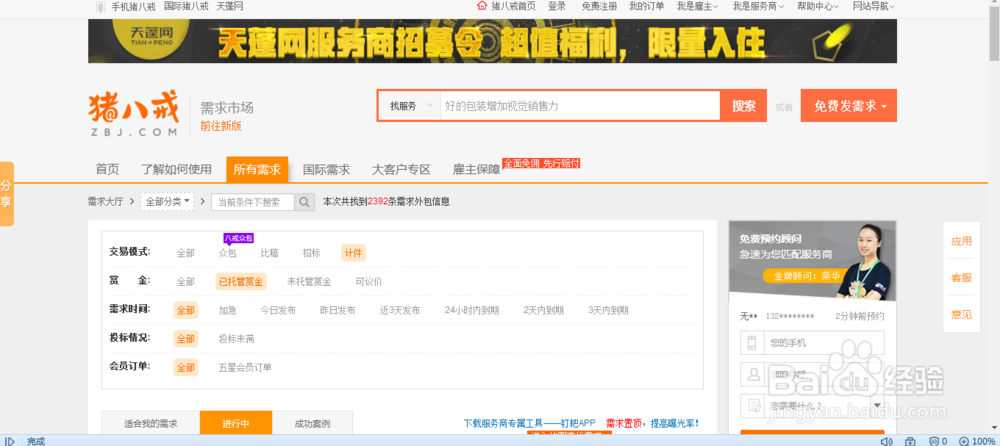This screenshot has width=1000, height=446.
Task: Open the 雇主保障 tab
Action: point(476,170)
